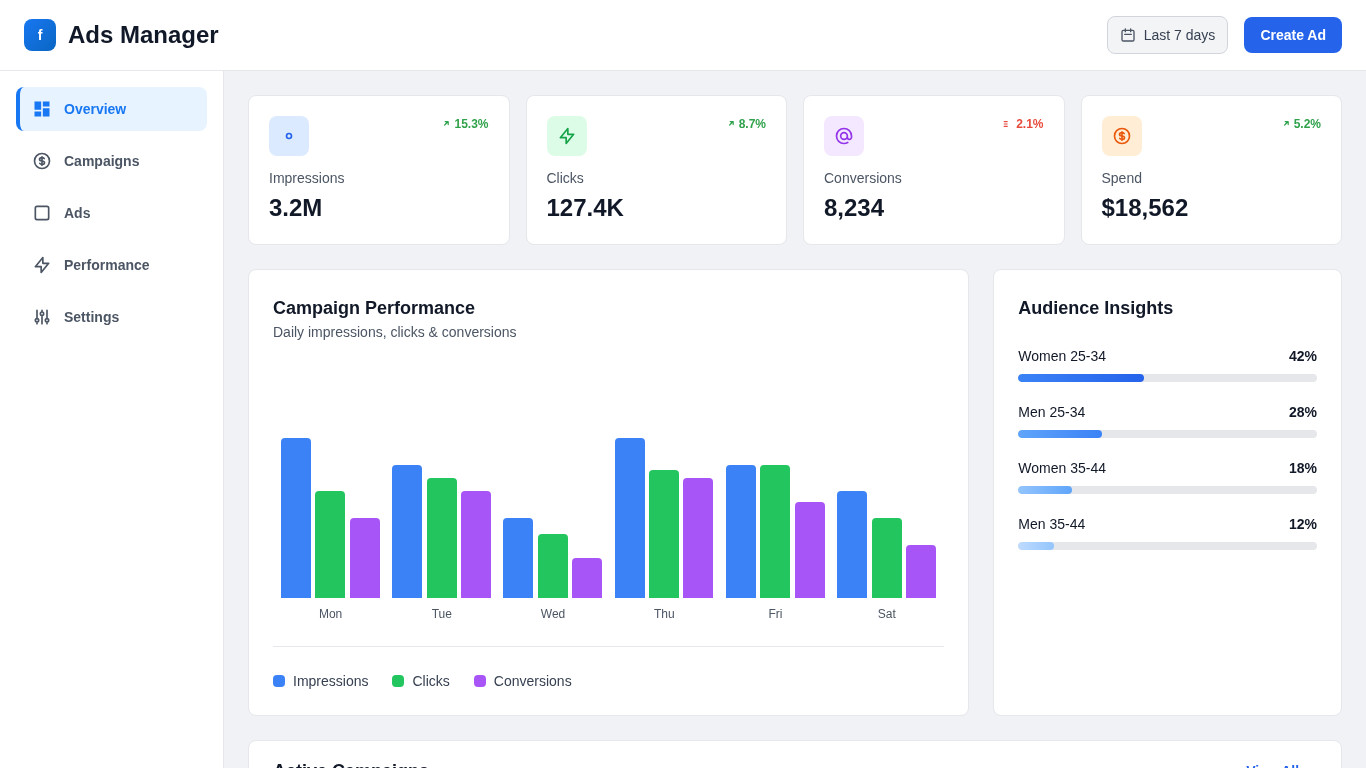The width and height of the screenshot is (1366, 768).
Task: Toggle Conversions series in chart legend
Action: (523, 681)
